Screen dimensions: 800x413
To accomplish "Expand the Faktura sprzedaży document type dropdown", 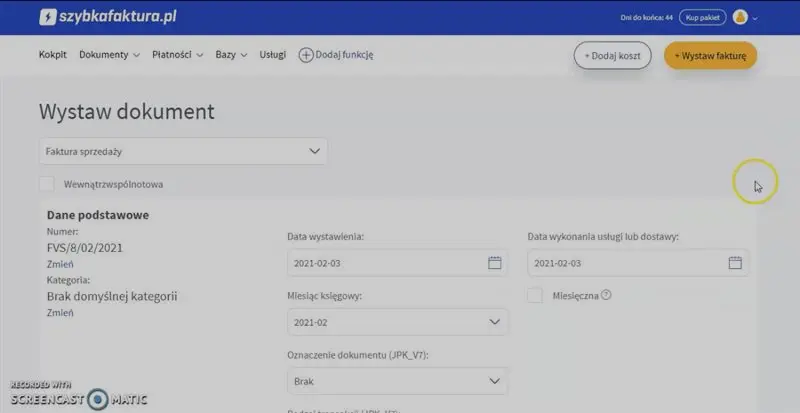I will click(183, 152).
